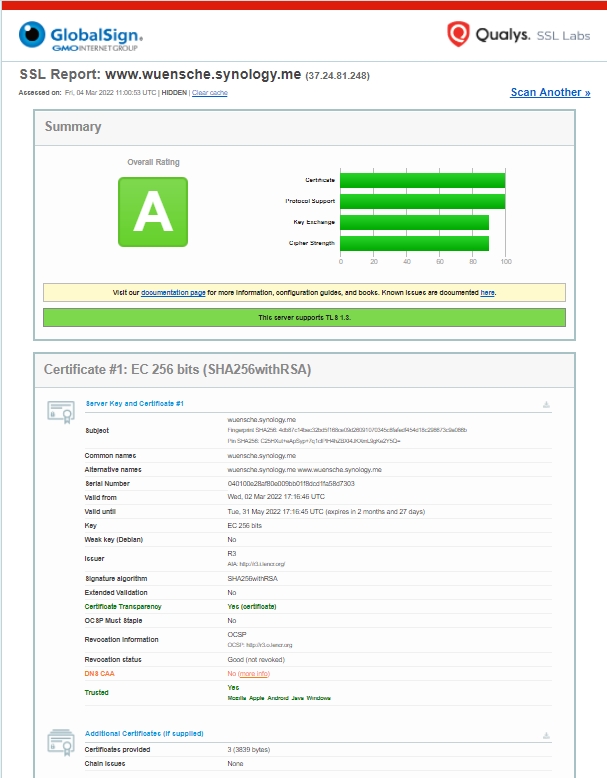Viewport: 607px width, 778px height.
Task: Download the Additional Certificates chain
Action: click(x=546, y=735)
